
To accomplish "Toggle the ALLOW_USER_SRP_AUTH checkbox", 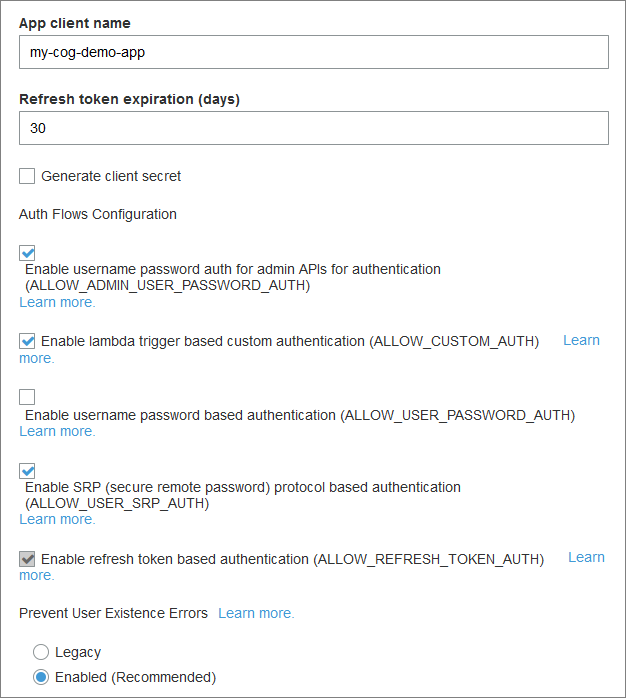I will pos(27,470).
